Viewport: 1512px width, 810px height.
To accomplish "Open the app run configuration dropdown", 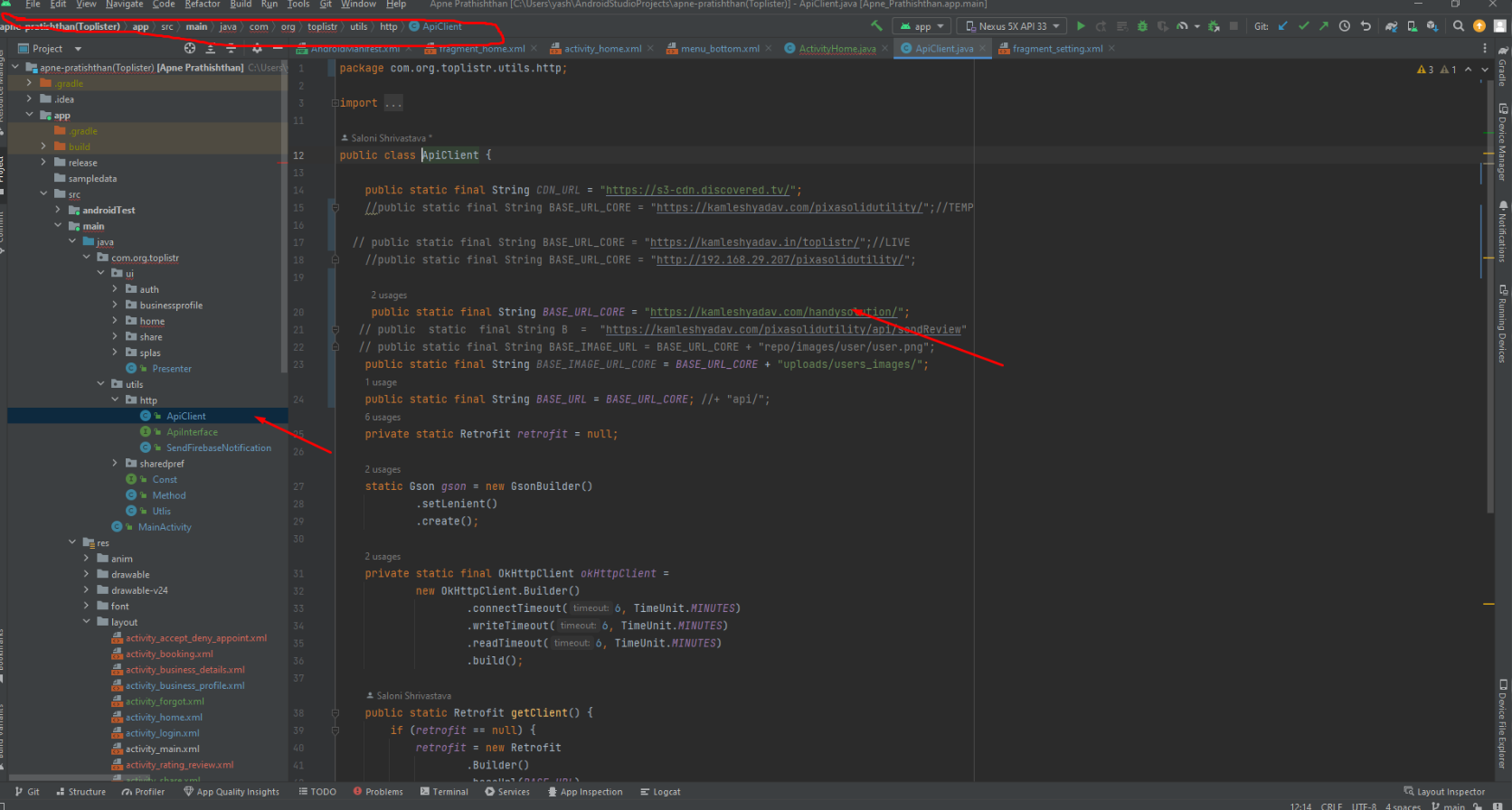I will (921, 26).
